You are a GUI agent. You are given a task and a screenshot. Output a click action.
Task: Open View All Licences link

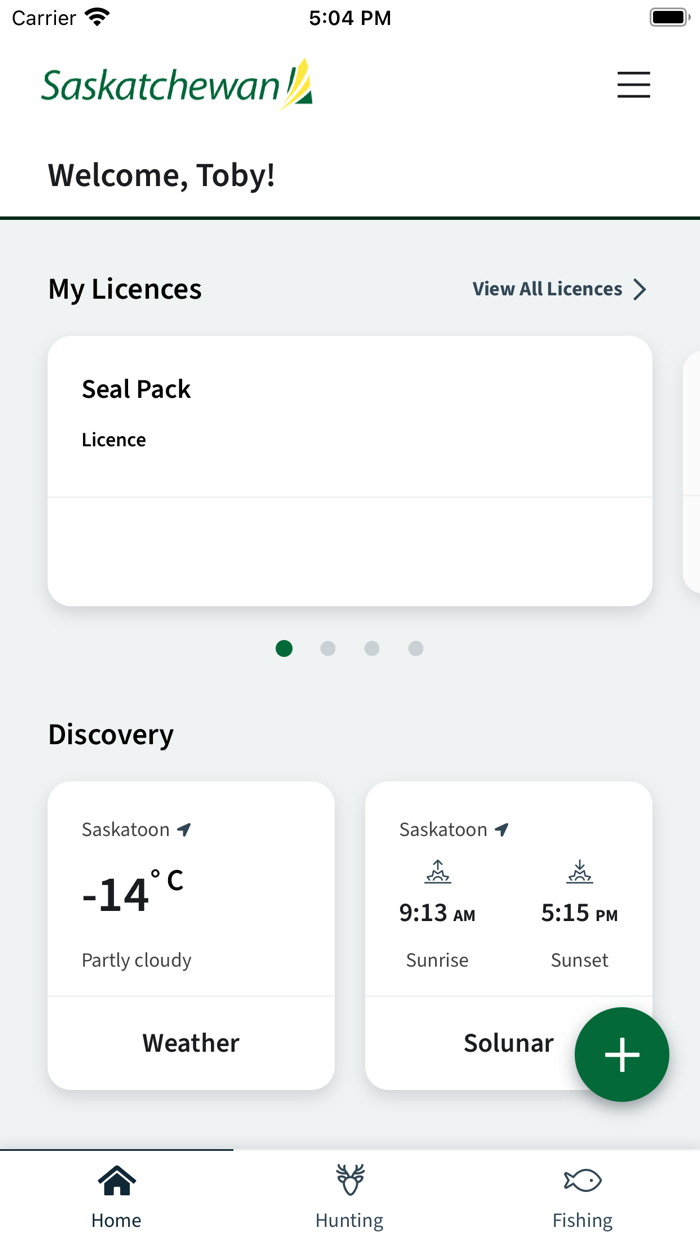point(560,289)
